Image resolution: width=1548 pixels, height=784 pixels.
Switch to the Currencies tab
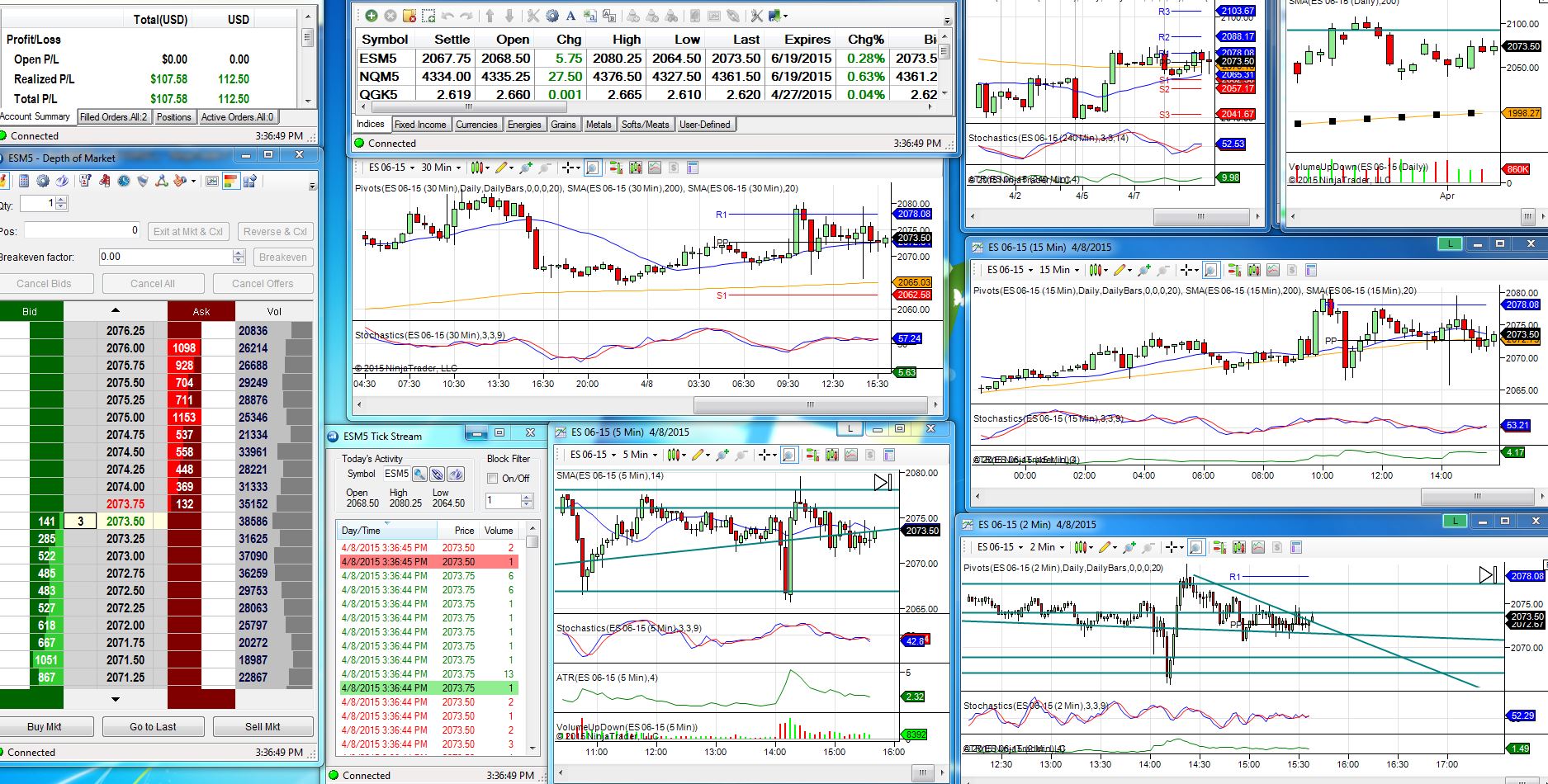pyautogui.click(x=476, y=125)
